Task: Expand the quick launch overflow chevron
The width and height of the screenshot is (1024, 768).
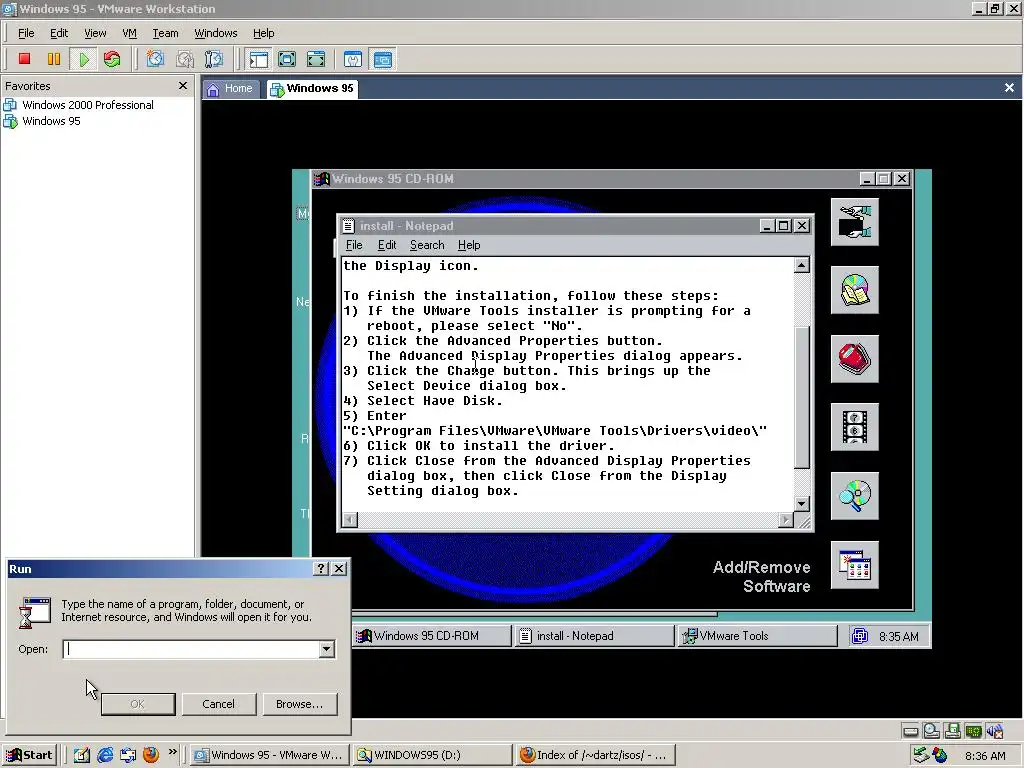Action: [172, 752]
